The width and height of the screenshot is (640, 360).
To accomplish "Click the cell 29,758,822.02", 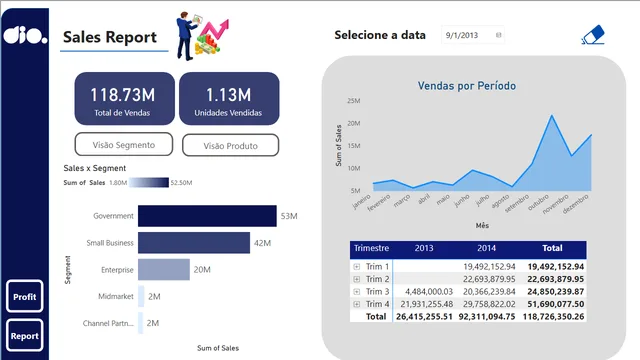I will click(489, 304).
